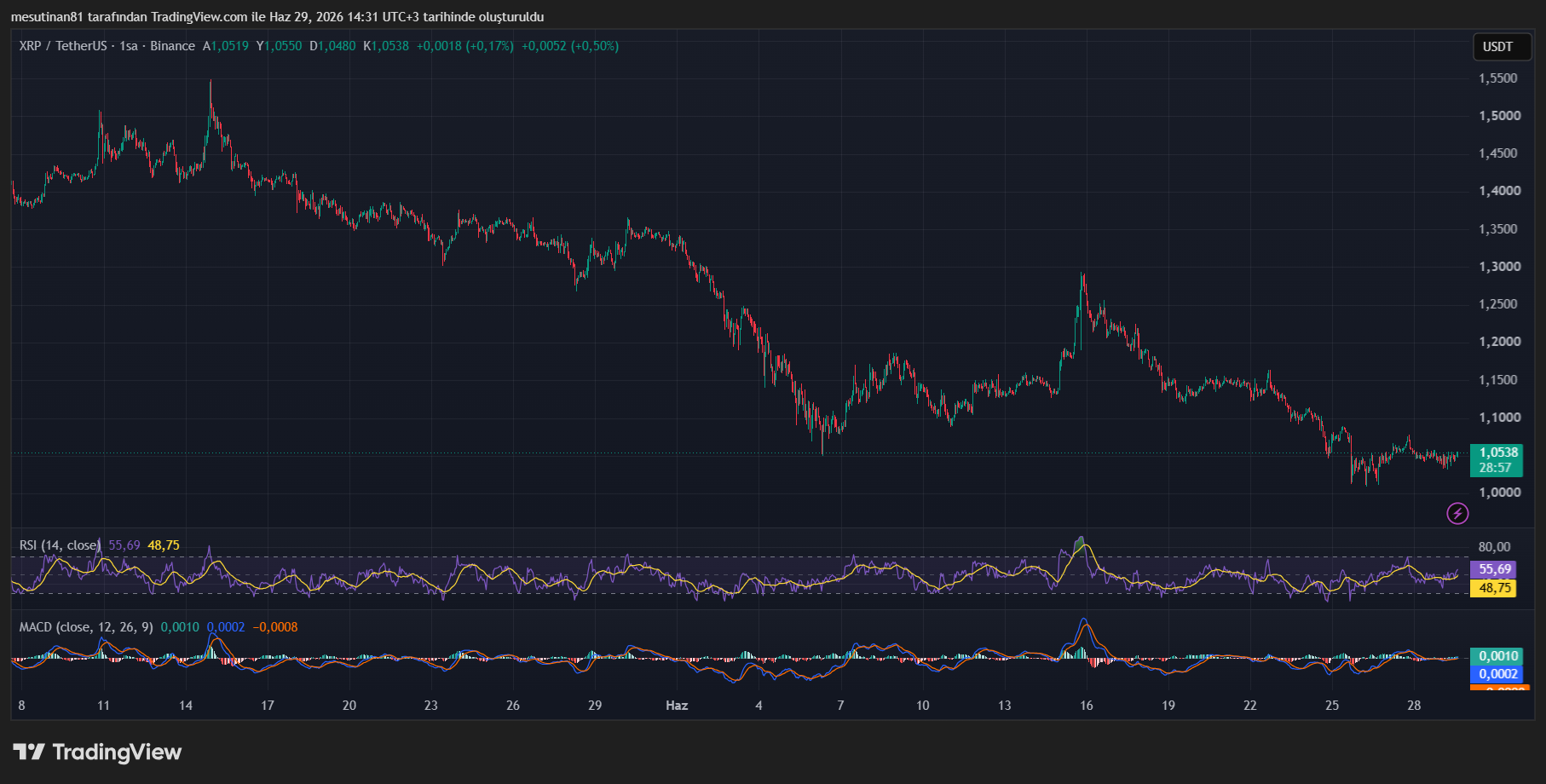1546x784 pixels.
Task: Click date 19 on the time axis
Action: tap(1168, 706)
